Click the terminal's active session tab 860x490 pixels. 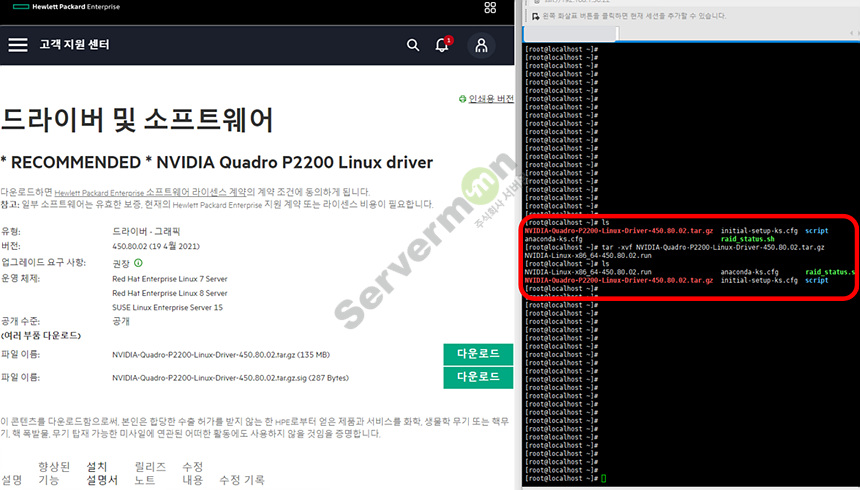tap(570, 33)
